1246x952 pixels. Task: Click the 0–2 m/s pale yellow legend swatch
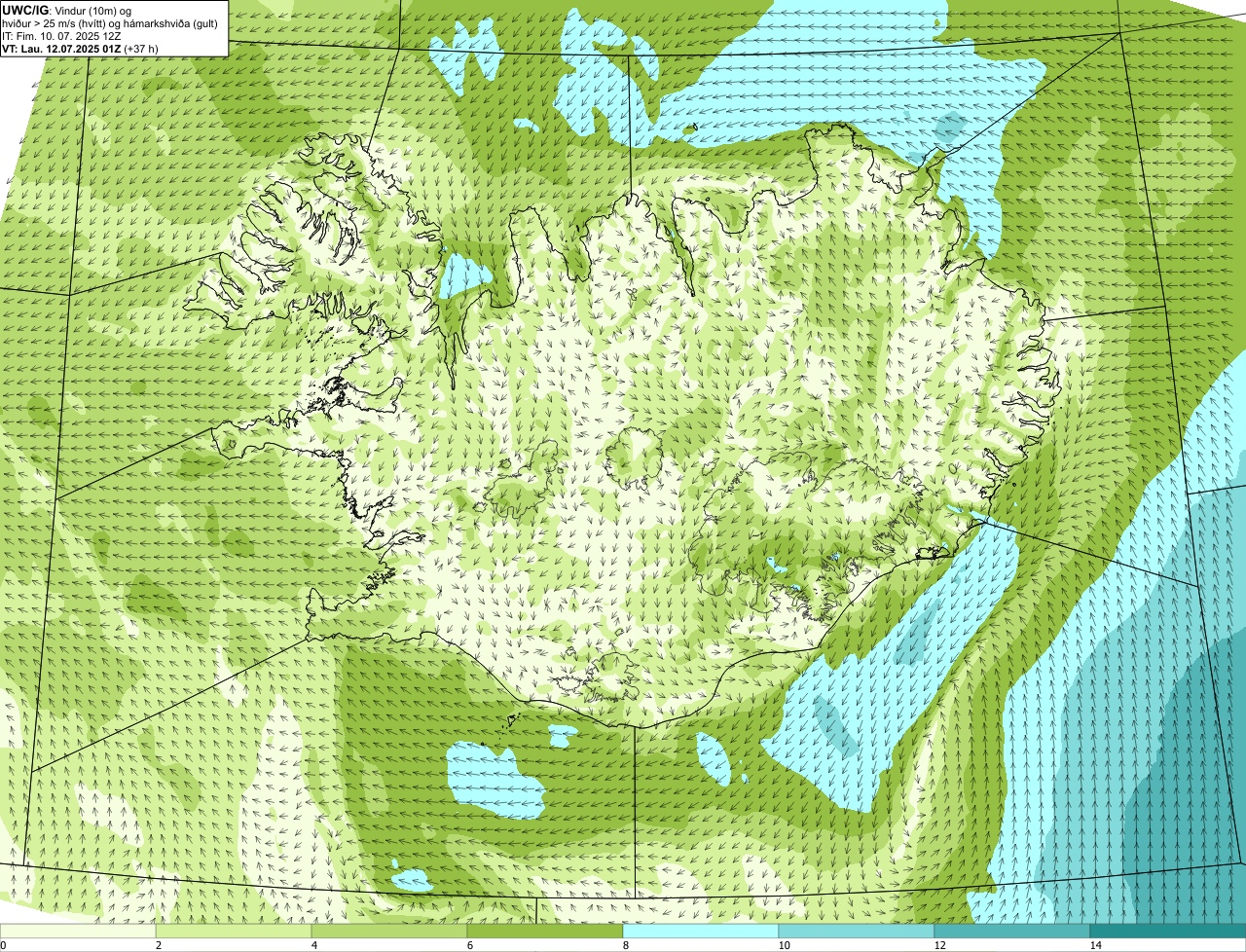pyautogui.click(x=78, y=931)
